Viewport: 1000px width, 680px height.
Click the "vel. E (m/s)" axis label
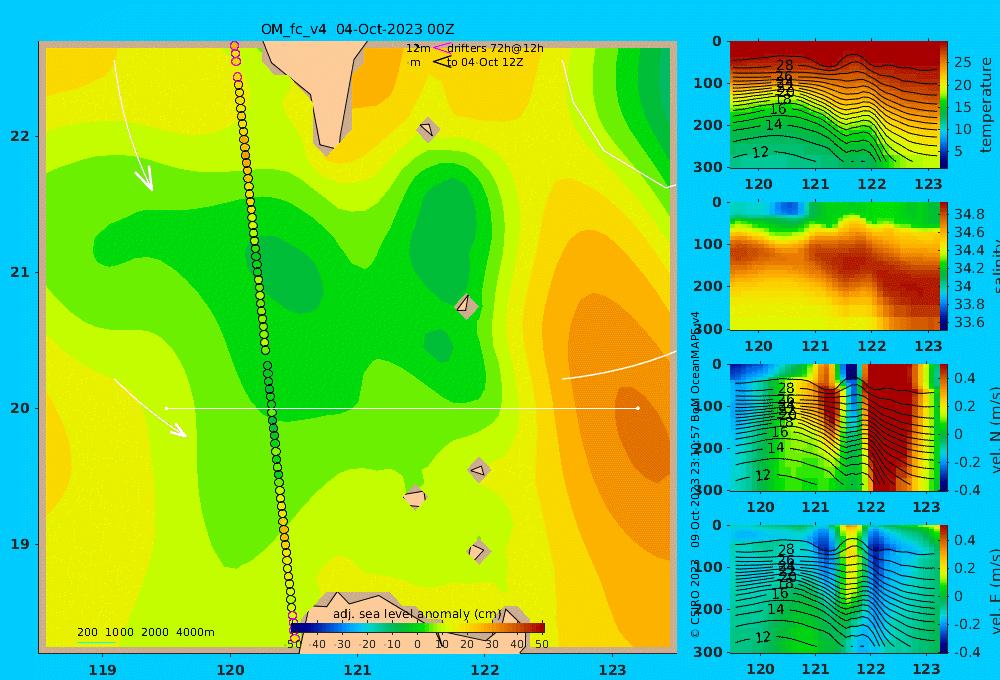994,590
